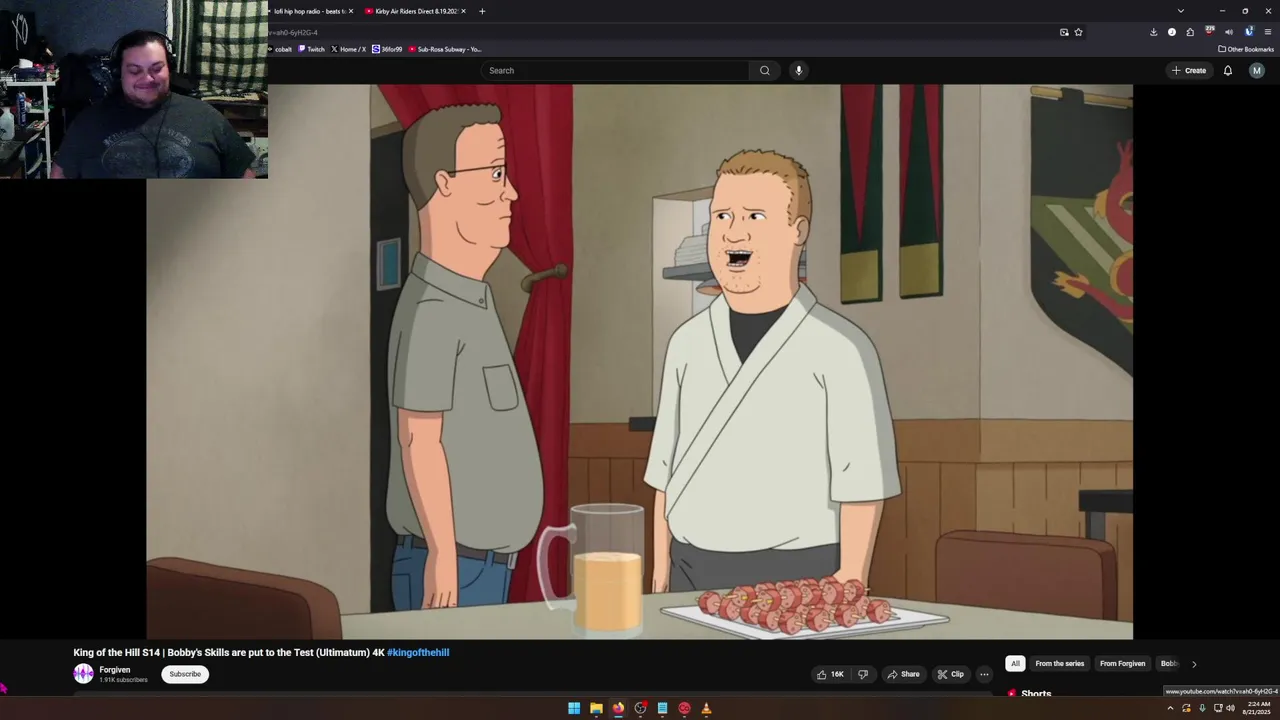Open the list all tabs dropdown
Image resolution: width=1280 pixels, height=720 pixels.
coord(1181,11)
